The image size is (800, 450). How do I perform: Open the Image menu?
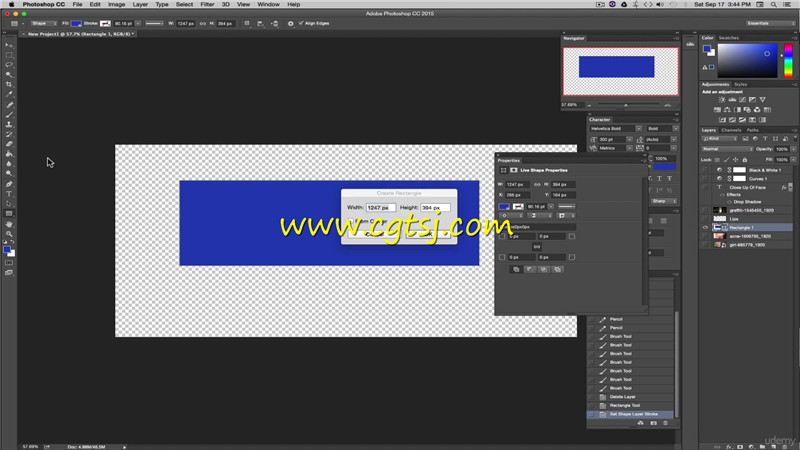[x=116, y=4]
